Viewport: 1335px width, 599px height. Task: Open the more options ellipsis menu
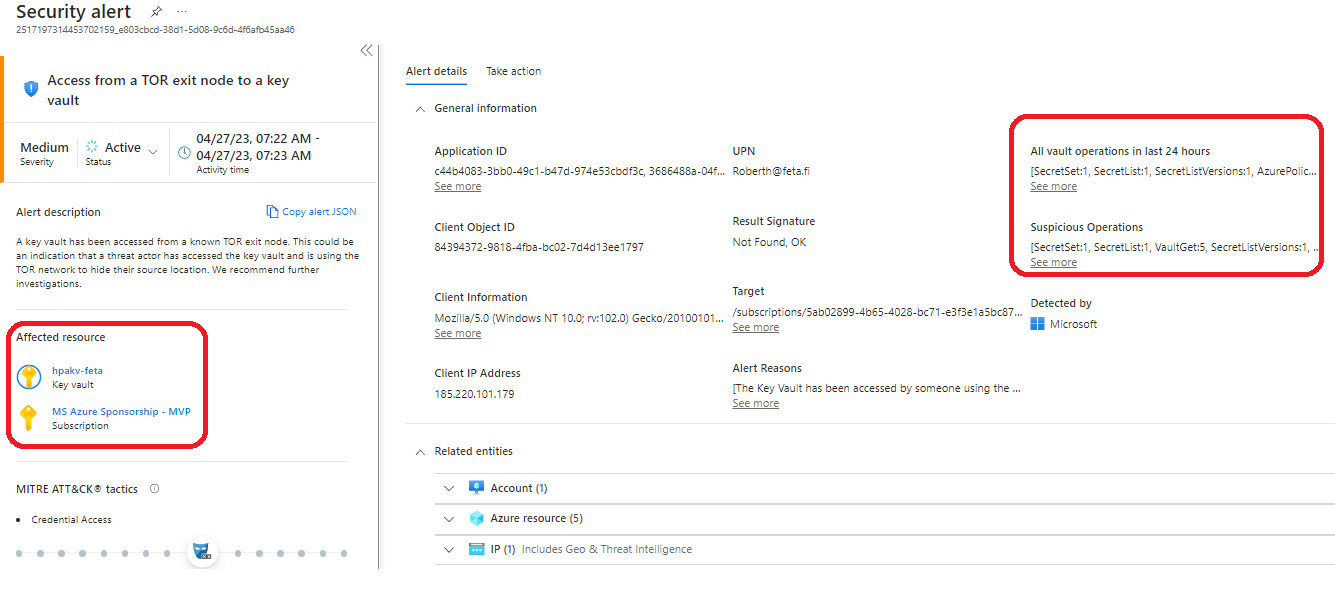point(182,12)
